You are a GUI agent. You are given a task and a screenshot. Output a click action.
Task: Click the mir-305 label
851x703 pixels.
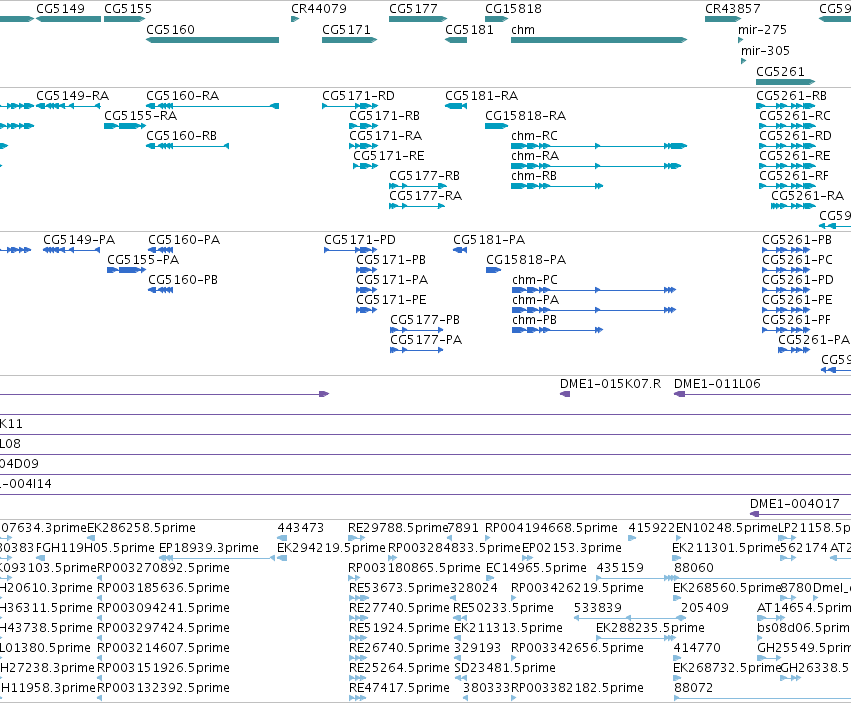coord(765,50)
